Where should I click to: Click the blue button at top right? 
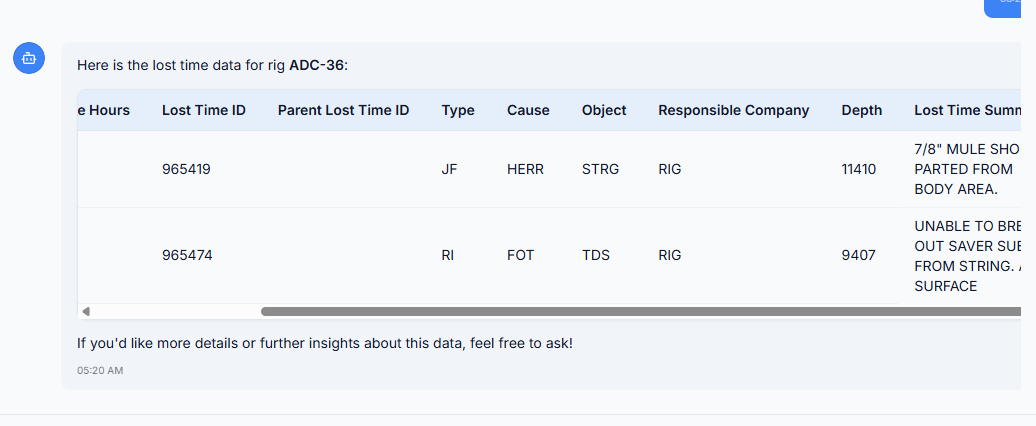[x=1010, y=7]
